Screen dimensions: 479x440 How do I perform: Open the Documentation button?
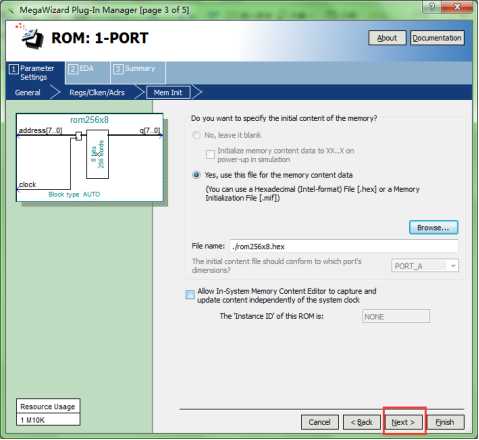(x=437, y=38)
